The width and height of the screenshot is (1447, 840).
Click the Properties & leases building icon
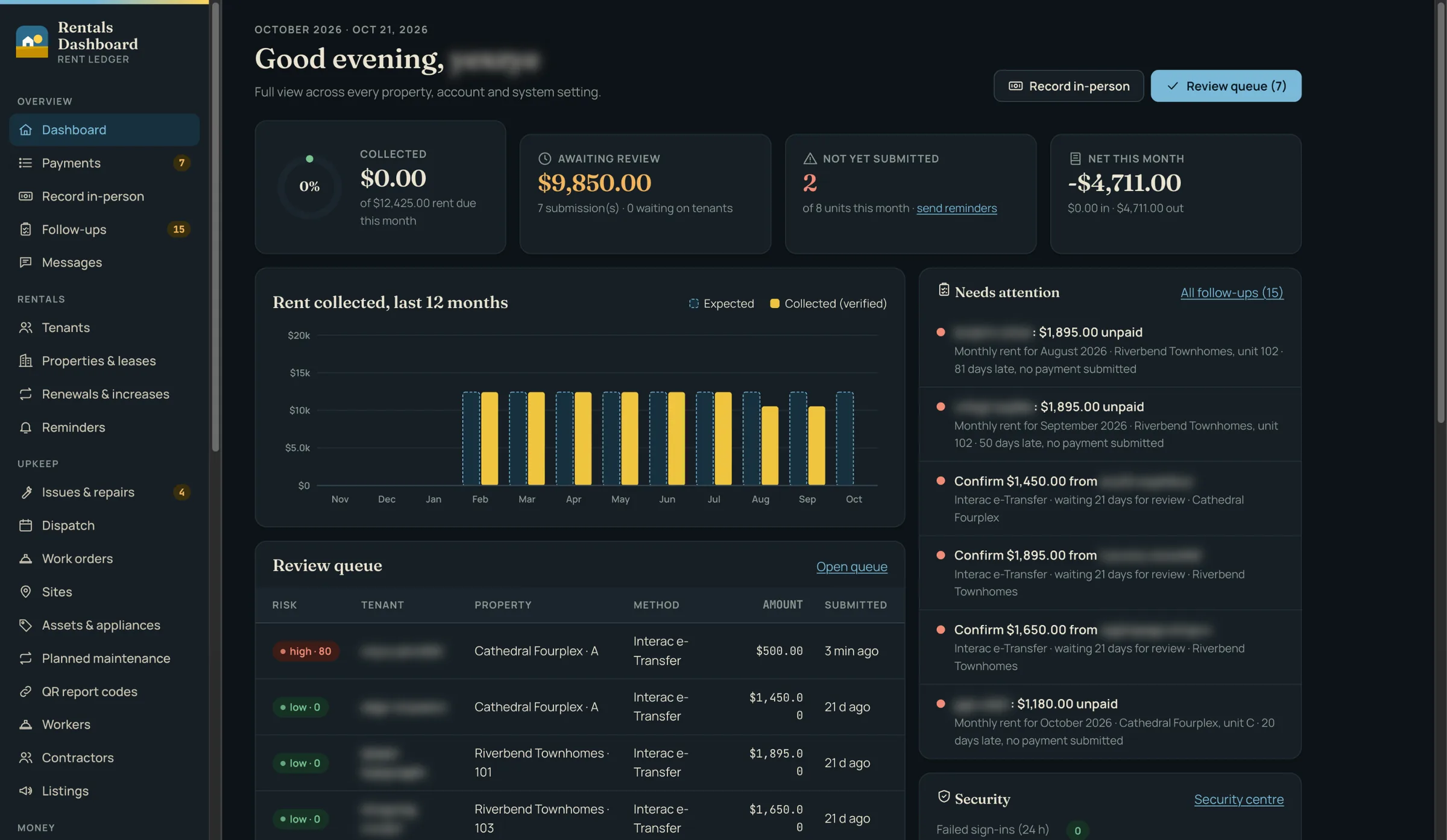(25, 360)
